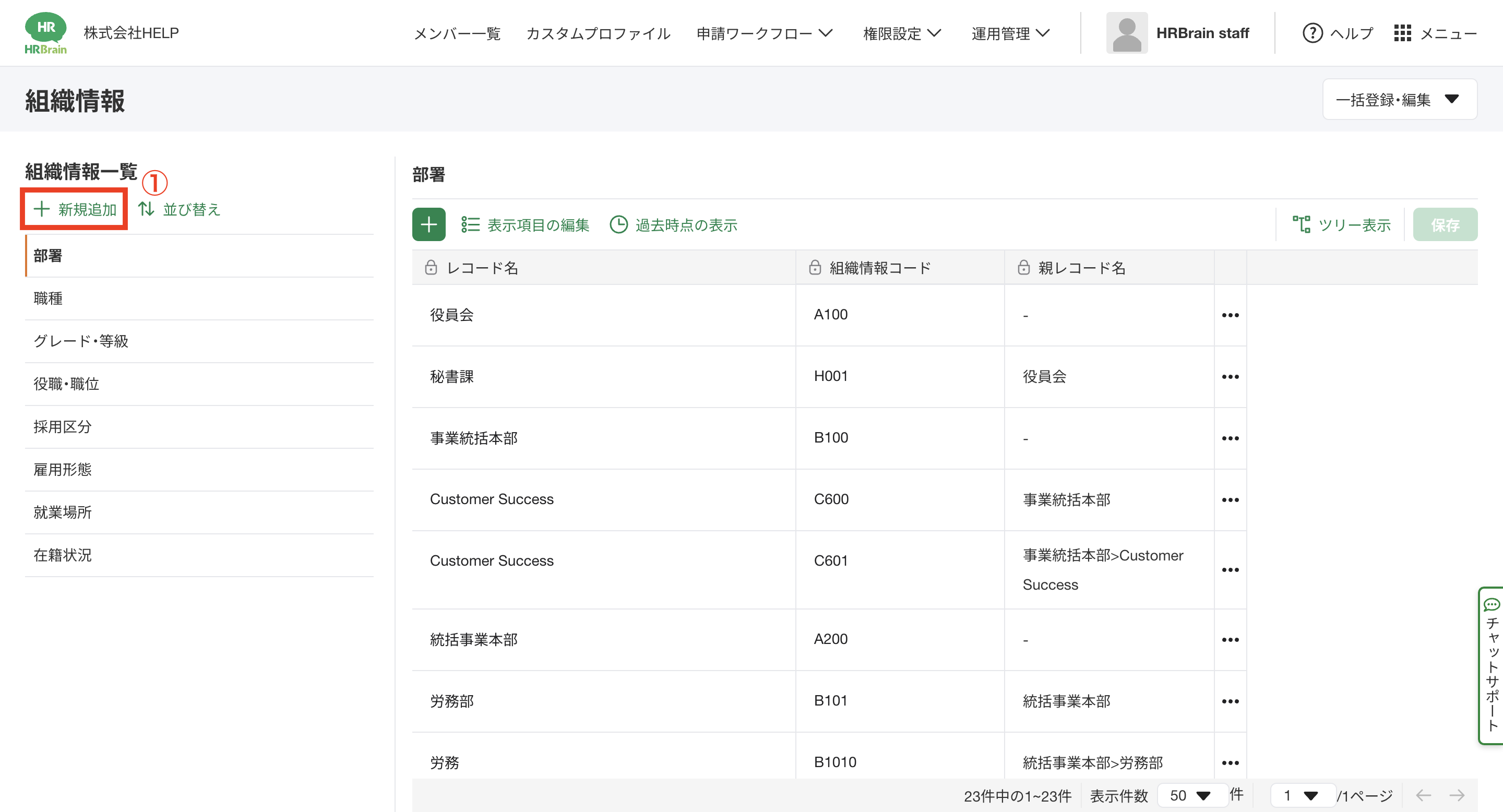
Task: Open the 表示件数 50 dropdown
Action: [1192, 796]
